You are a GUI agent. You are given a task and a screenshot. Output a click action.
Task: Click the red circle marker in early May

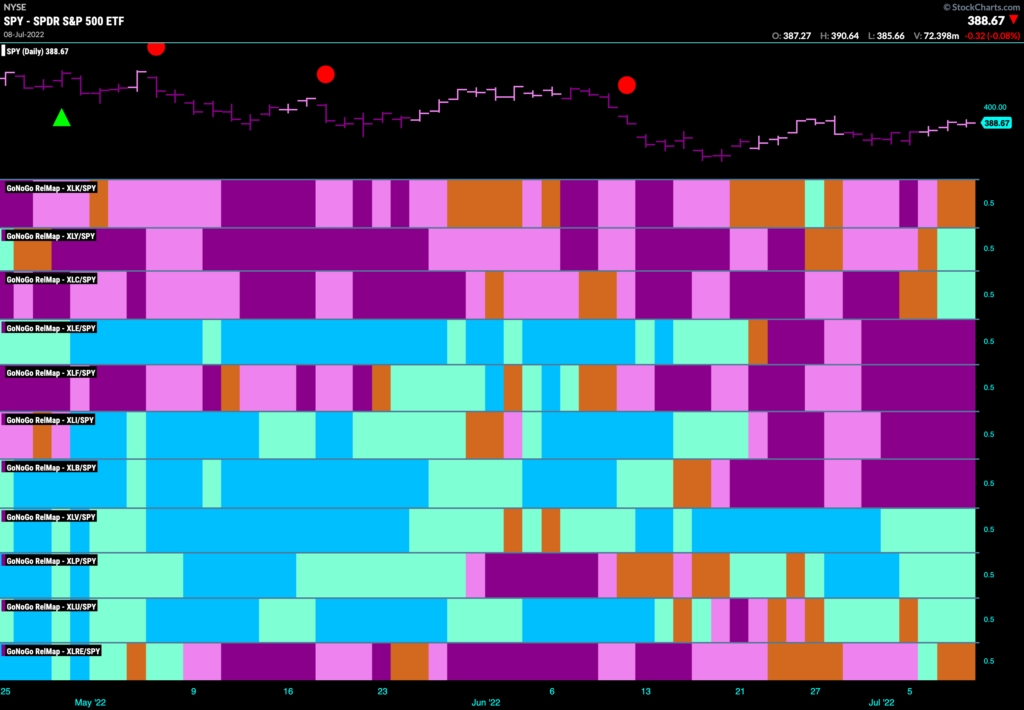point(156,48)
